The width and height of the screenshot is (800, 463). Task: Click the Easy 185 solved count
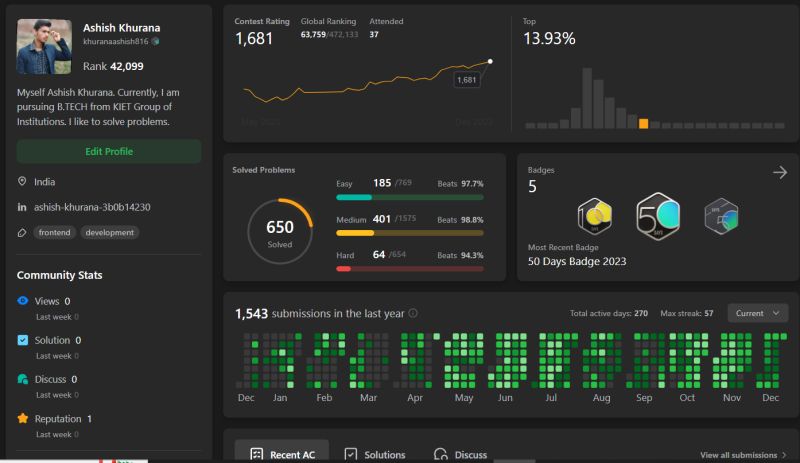(x=382, y=183)
